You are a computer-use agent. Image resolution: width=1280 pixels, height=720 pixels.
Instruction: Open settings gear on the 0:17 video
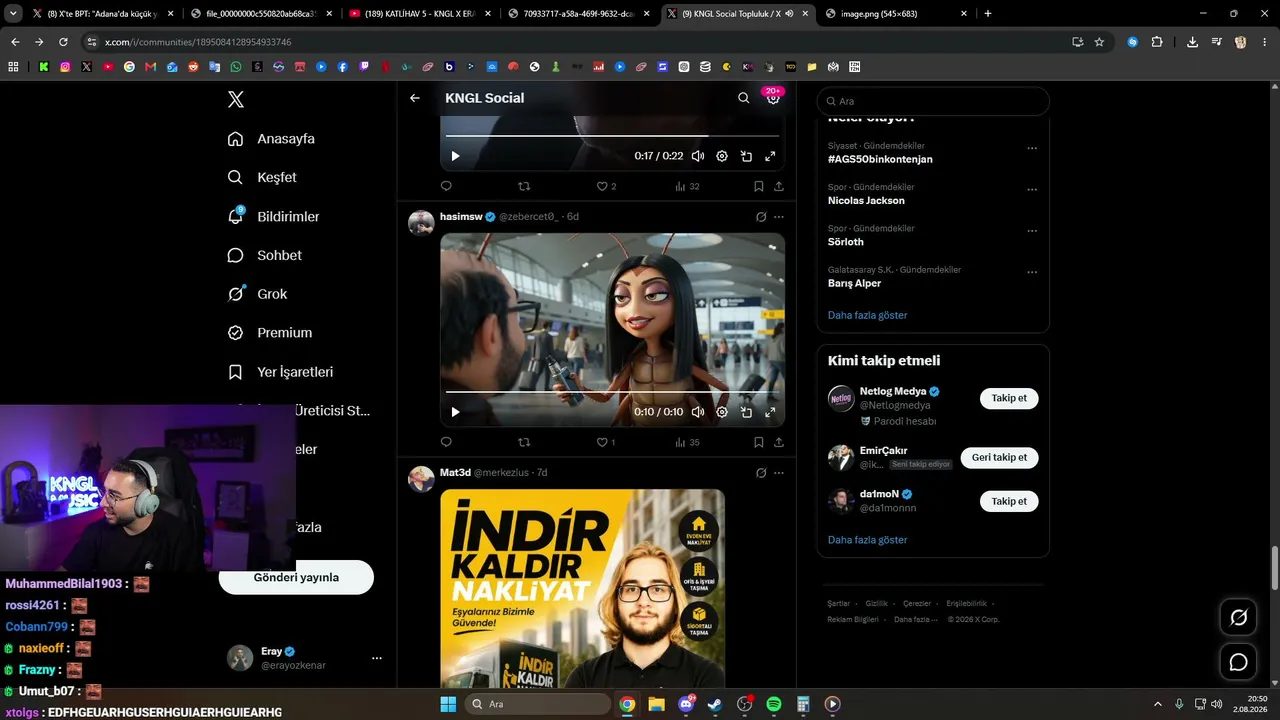point(722,156)
